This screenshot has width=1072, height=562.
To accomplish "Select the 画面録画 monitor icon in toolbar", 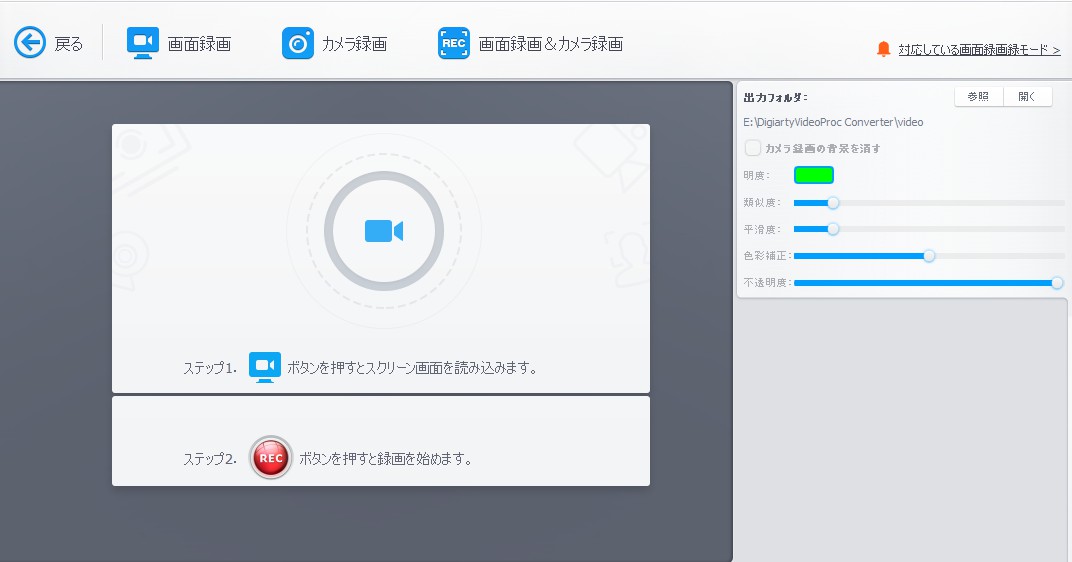I will coord(143,43).
